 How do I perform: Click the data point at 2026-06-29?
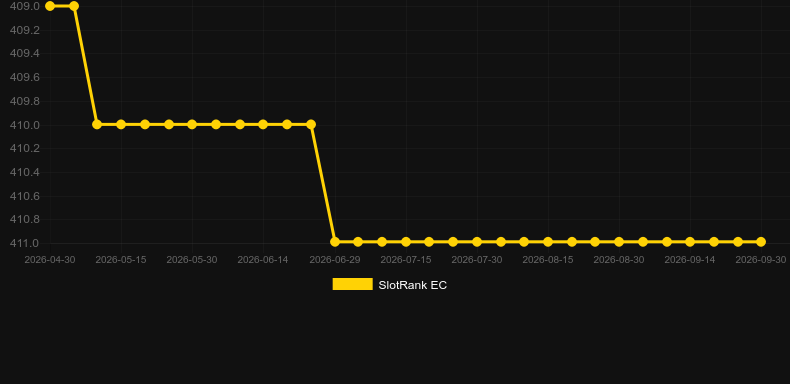pyautogui.click(x=335, y=242)
